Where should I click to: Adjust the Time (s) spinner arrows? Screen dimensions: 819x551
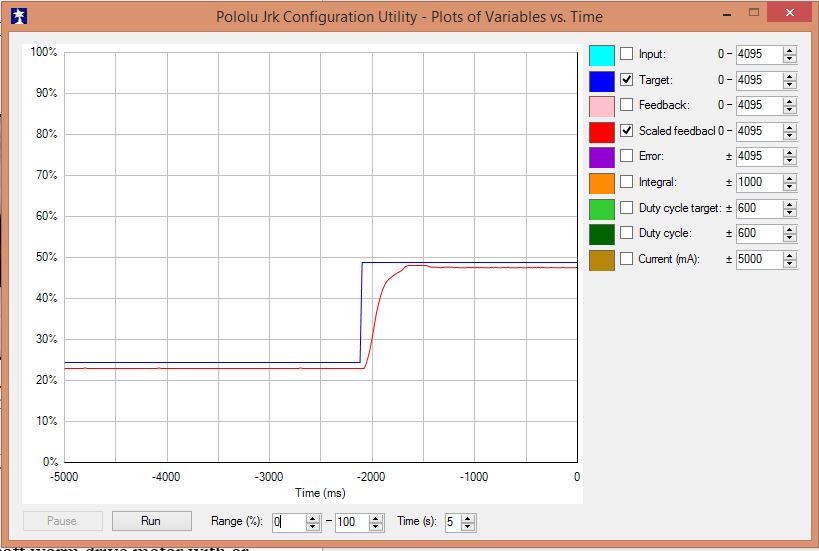pos(469,522)
